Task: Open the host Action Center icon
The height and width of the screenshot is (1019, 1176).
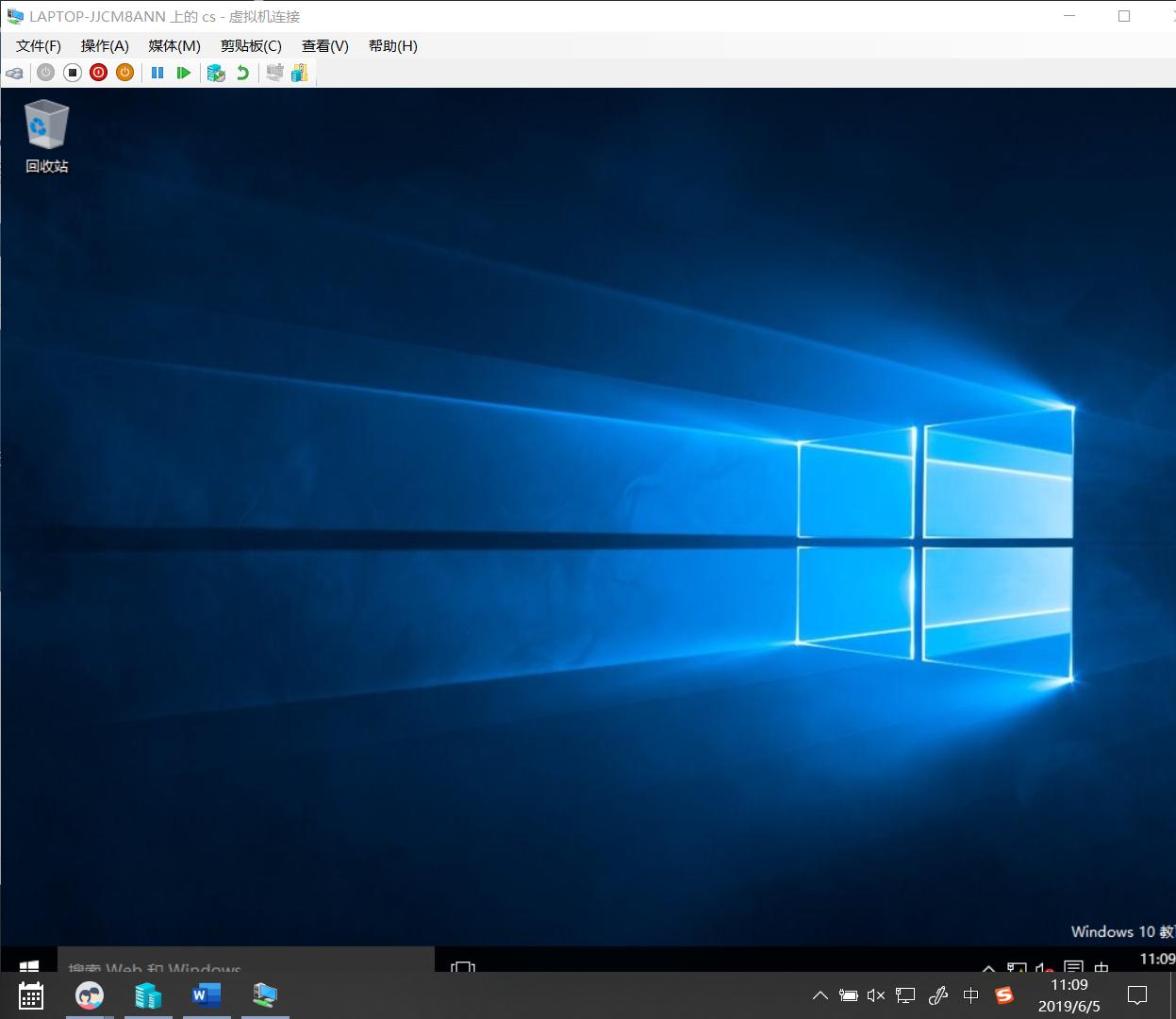Action: point(1137,995)
